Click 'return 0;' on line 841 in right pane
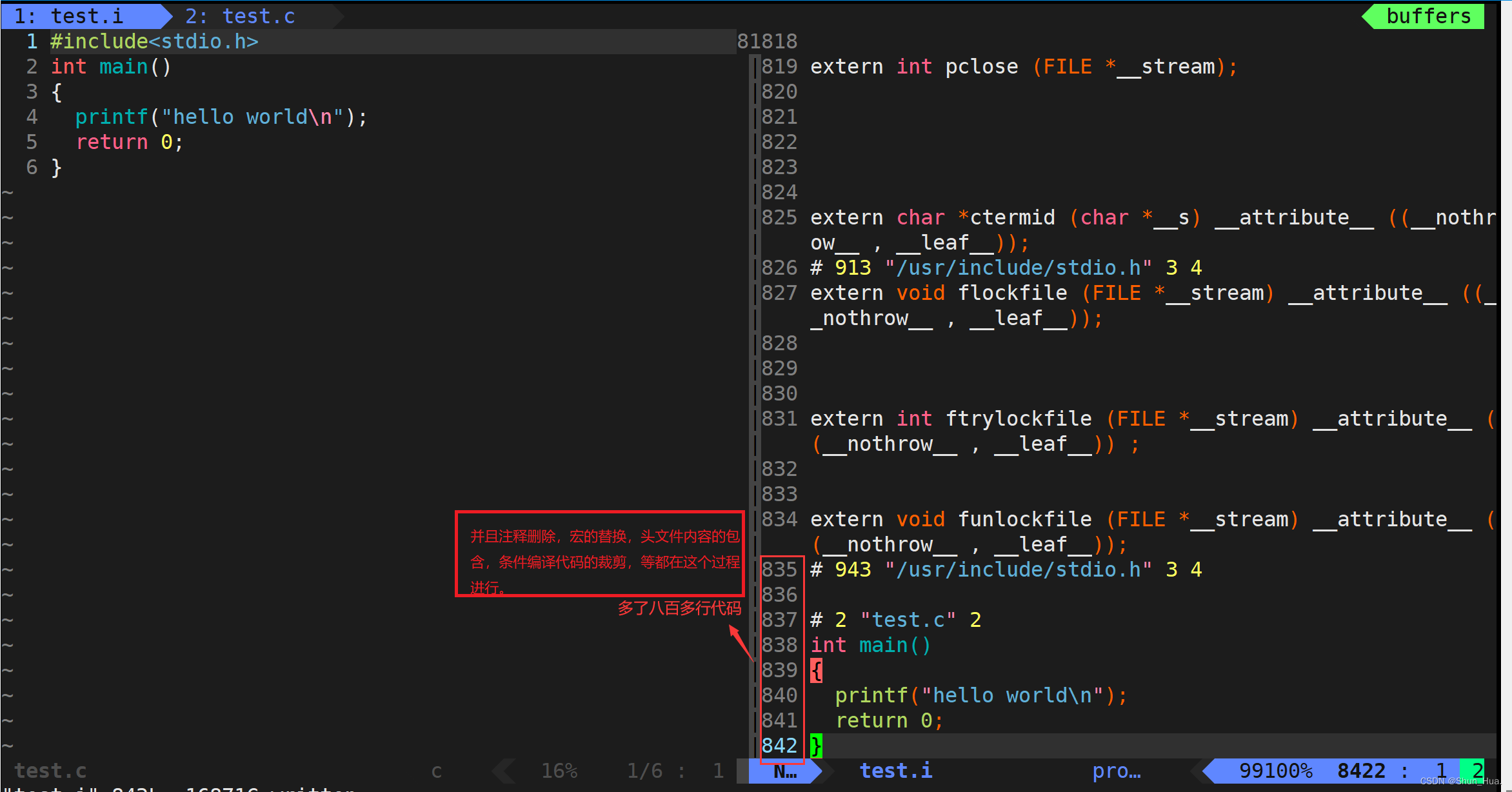1512x792 pixels. [890, 720]
